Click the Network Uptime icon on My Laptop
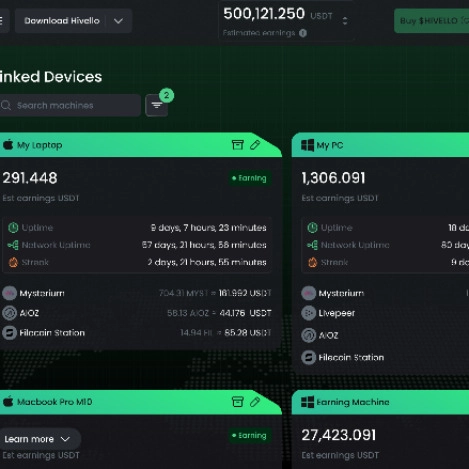The image size is (469, 469). pyautogui.click(x=13, y=245)
